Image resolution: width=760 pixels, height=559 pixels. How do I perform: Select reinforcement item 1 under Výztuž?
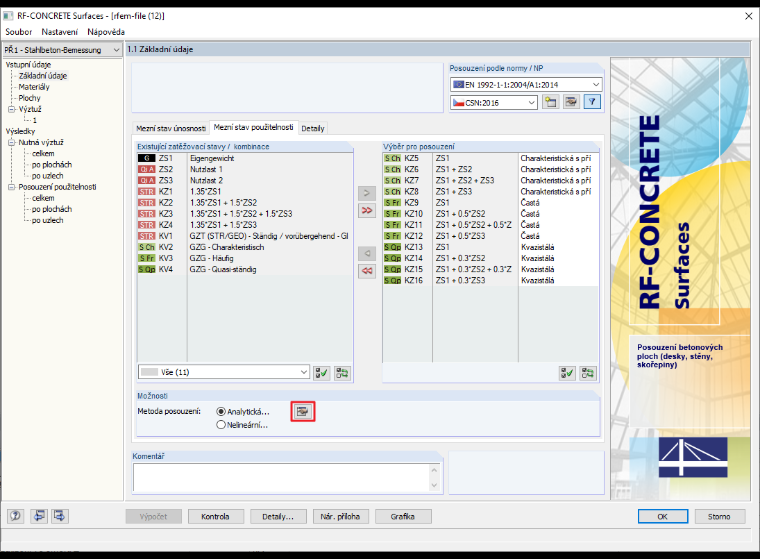pyautogui.click(x=34, y=120)
